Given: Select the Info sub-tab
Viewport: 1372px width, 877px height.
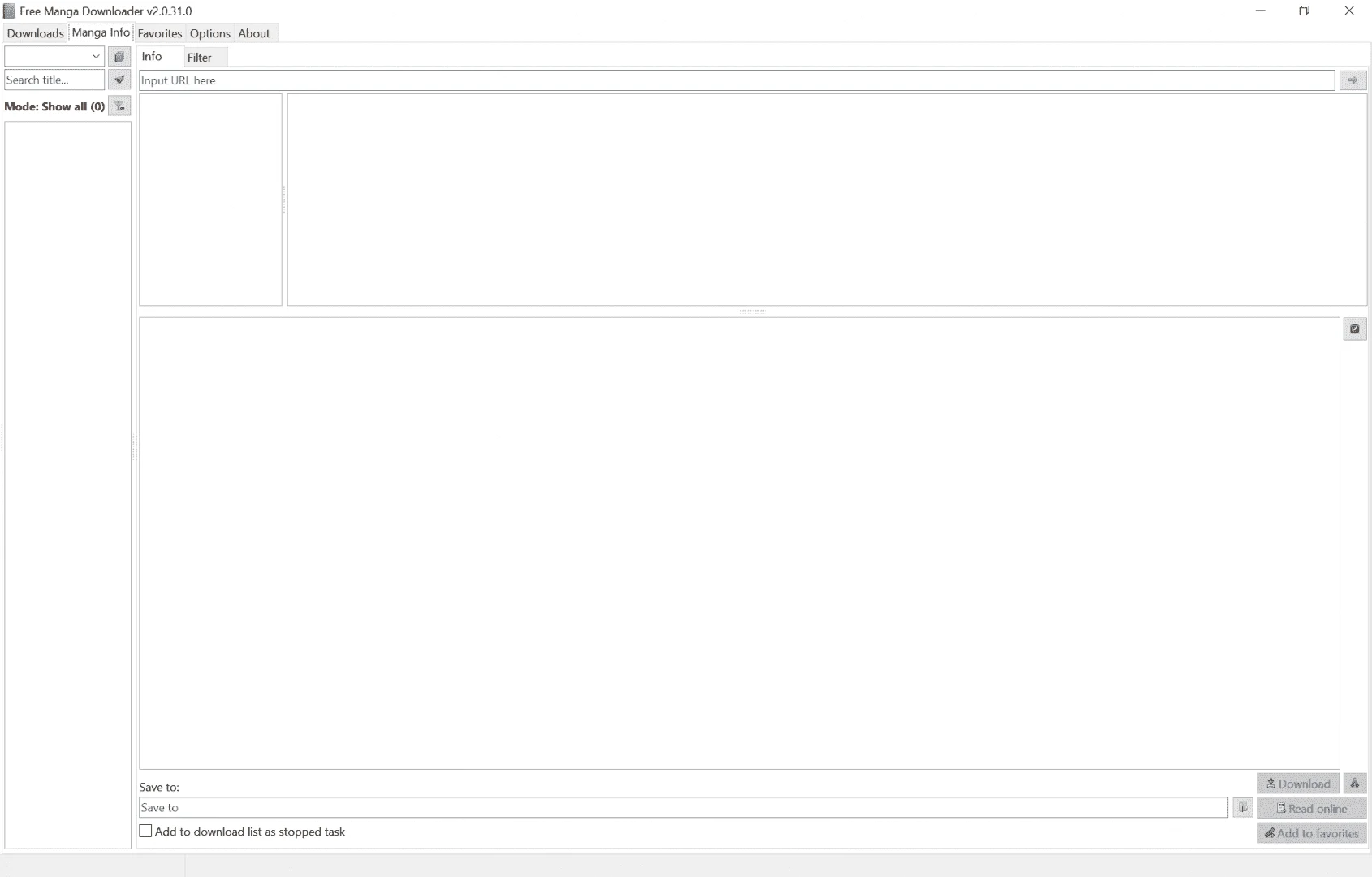Looking at the screenshot, I should pyautogui.click(x=152, y=56).
